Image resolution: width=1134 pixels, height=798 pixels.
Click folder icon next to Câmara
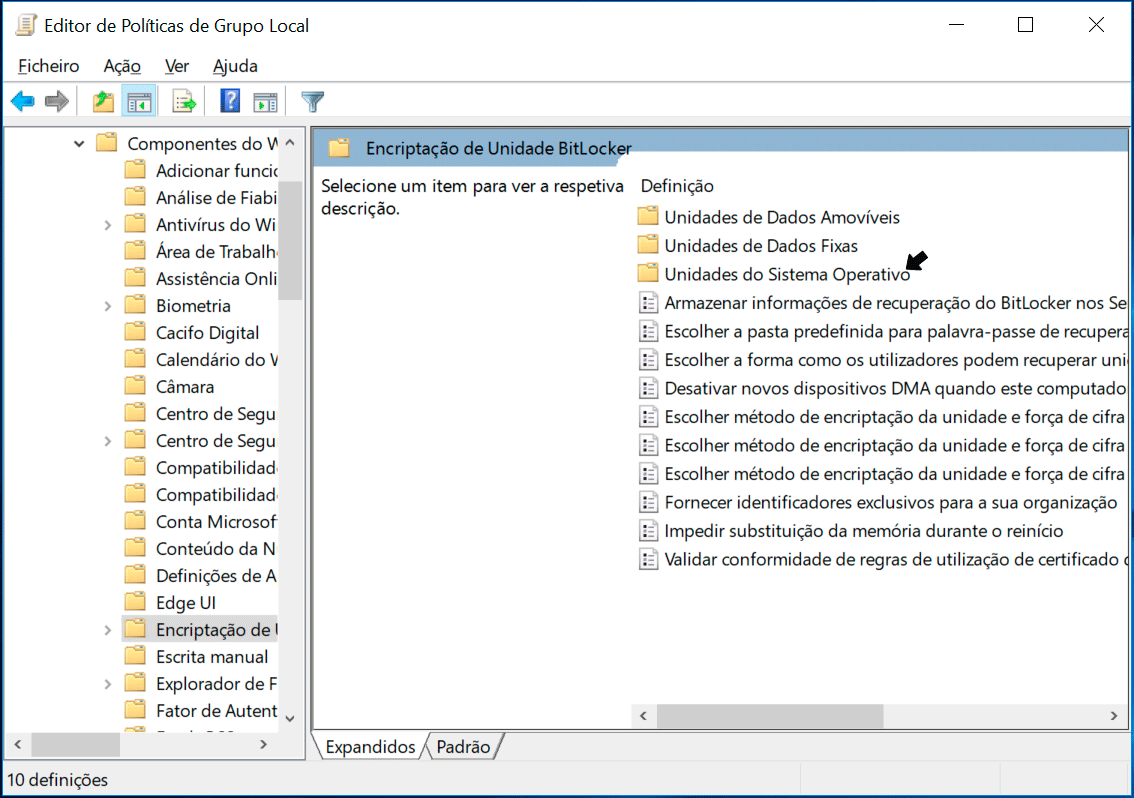(x=135, y=386)
